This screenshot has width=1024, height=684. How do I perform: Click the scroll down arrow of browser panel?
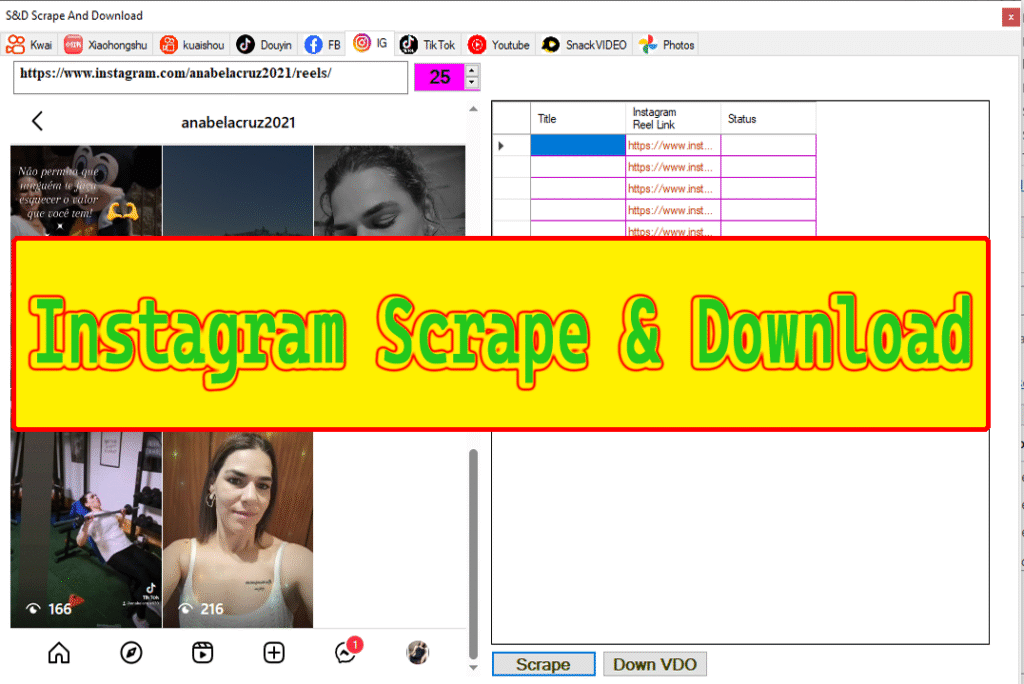[x=473, y=667]
